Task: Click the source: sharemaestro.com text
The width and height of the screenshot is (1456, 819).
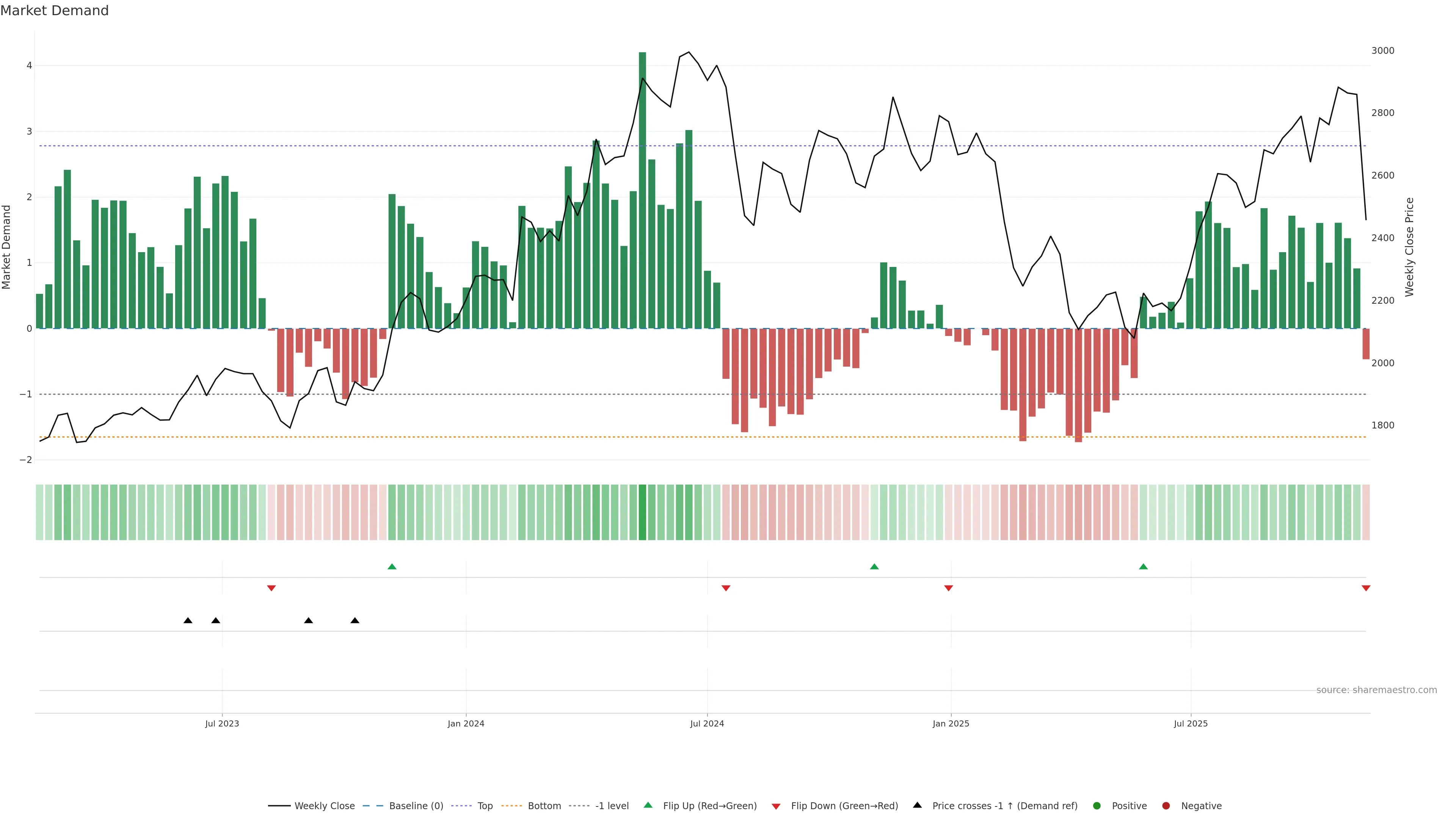Action: 1376,690
